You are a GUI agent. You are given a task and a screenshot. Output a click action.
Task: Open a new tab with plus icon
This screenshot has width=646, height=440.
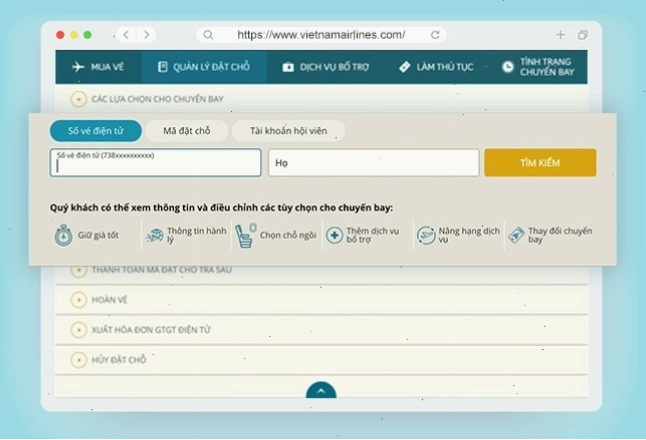(x=560, y=35)
